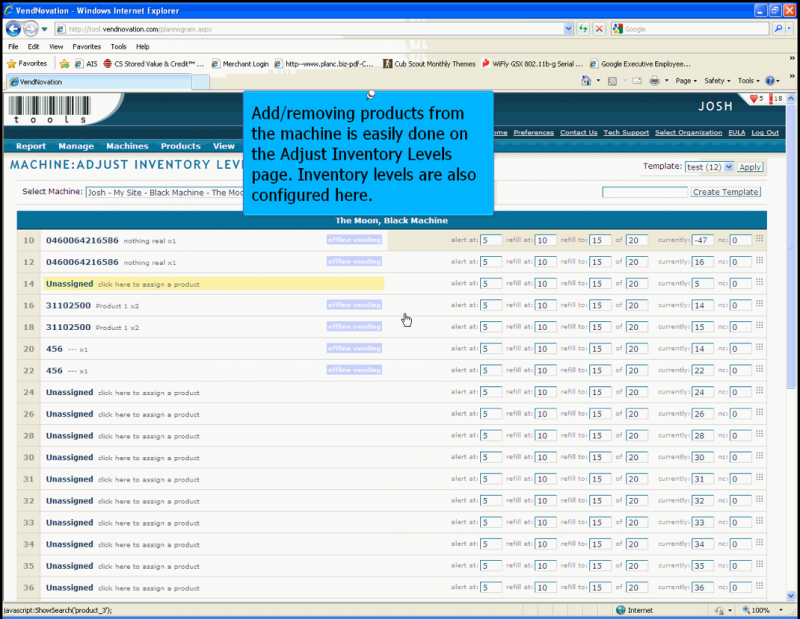Open the WiFly GSX 802.11b-g Serial favorite
Image resolution: width=800 pixels, height=619 pixels.
tap(532, 64)
